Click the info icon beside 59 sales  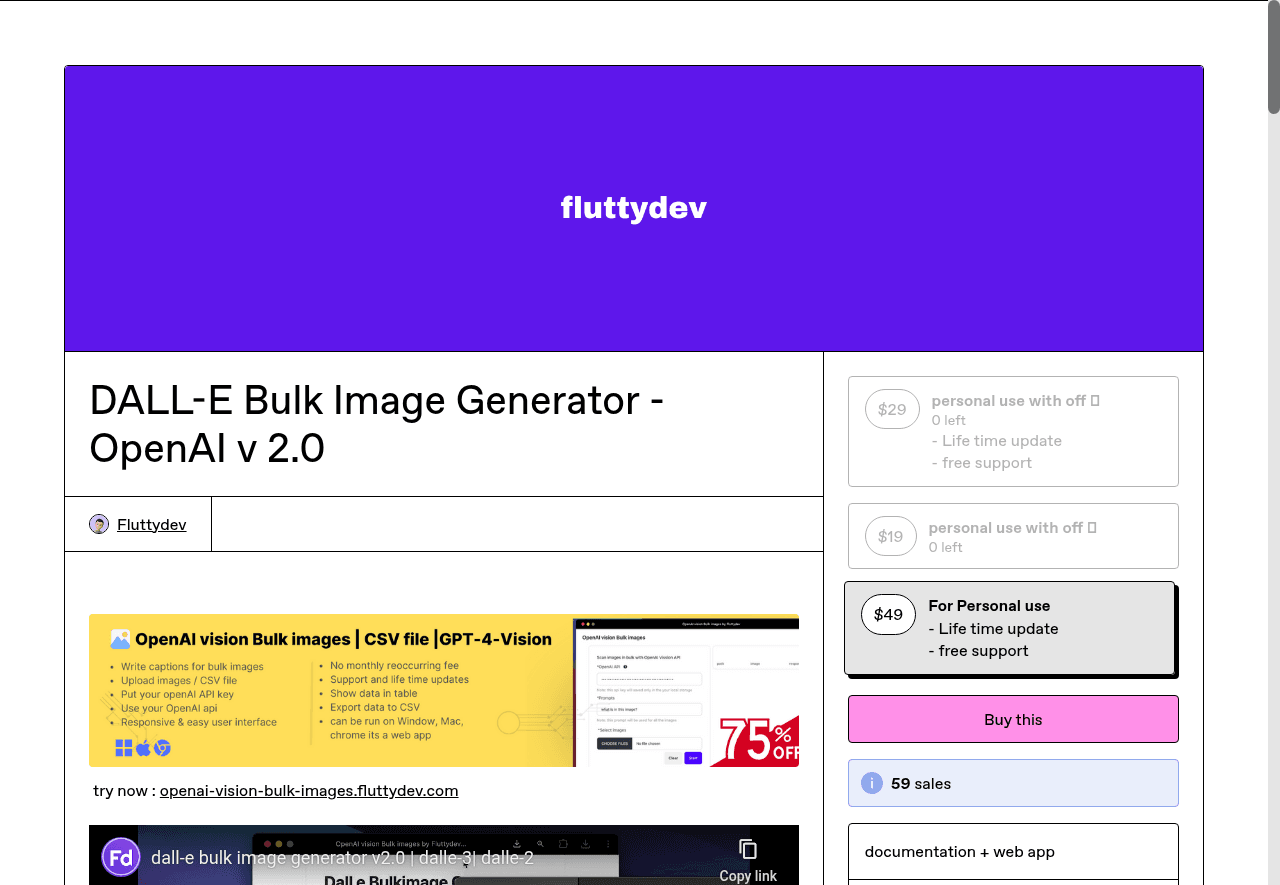click(871, 783)
